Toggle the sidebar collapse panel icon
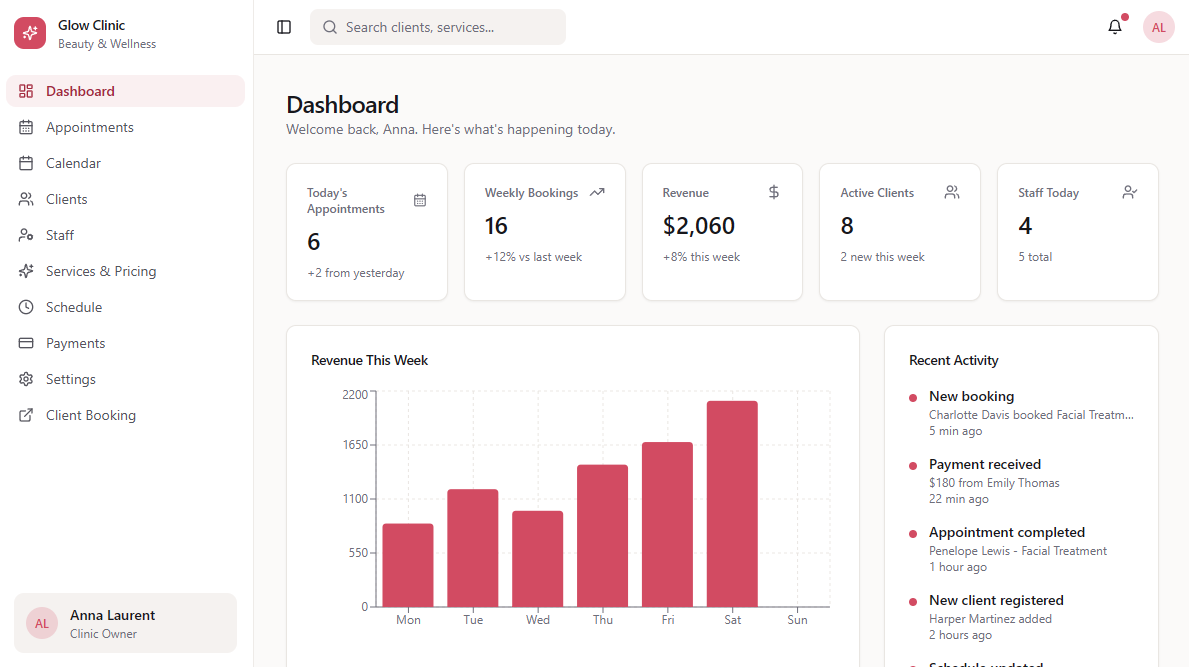This screenshot has height=667, width=1189. click(284, 27)
